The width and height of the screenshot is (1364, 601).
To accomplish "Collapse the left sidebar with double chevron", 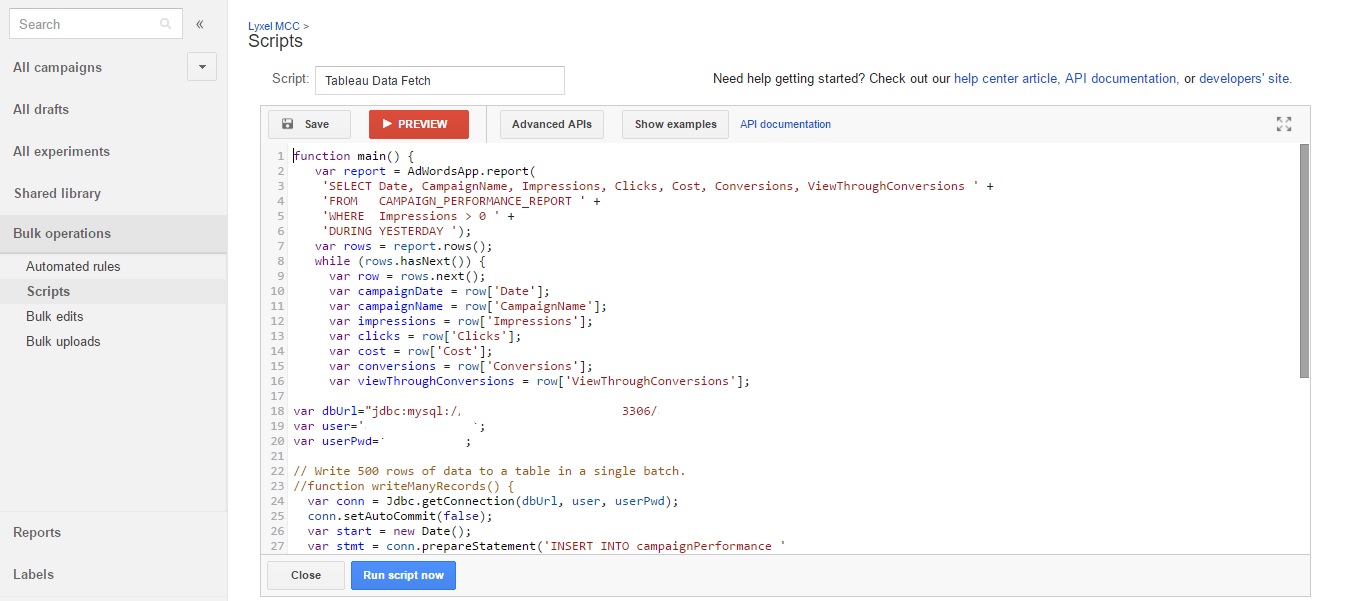I will pyautogui.click(x=200, y=24).
